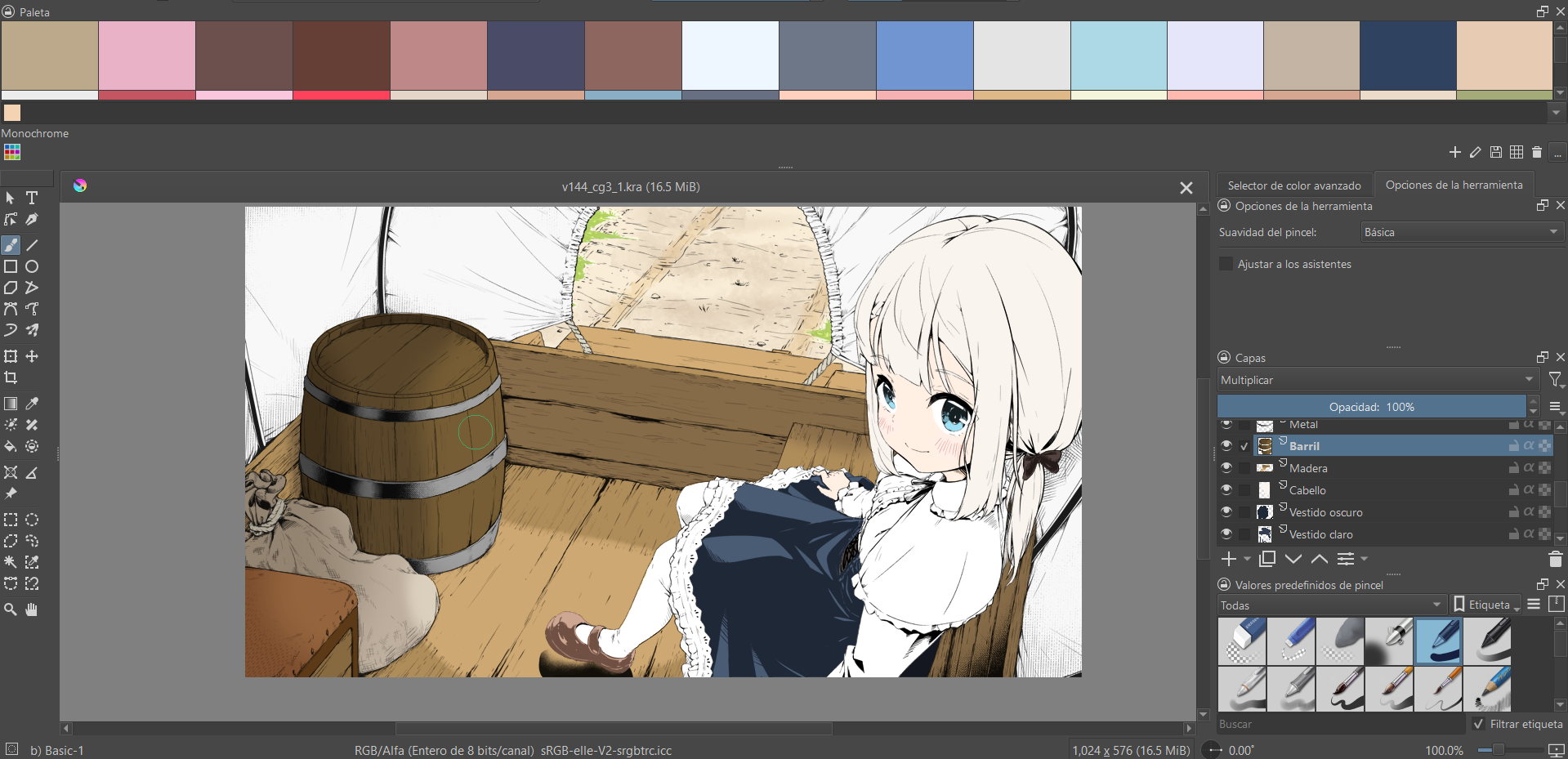Check the Madera layer selection checkbox
This screenshot has height=759, width=1568.
[x=1244, y=468]
